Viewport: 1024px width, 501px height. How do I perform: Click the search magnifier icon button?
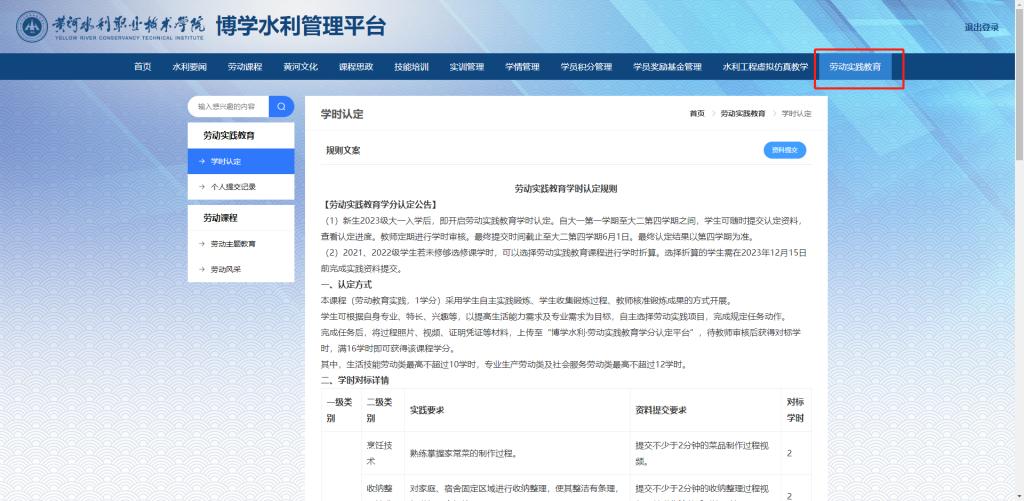pyautogui.click(x=281, y=106)
